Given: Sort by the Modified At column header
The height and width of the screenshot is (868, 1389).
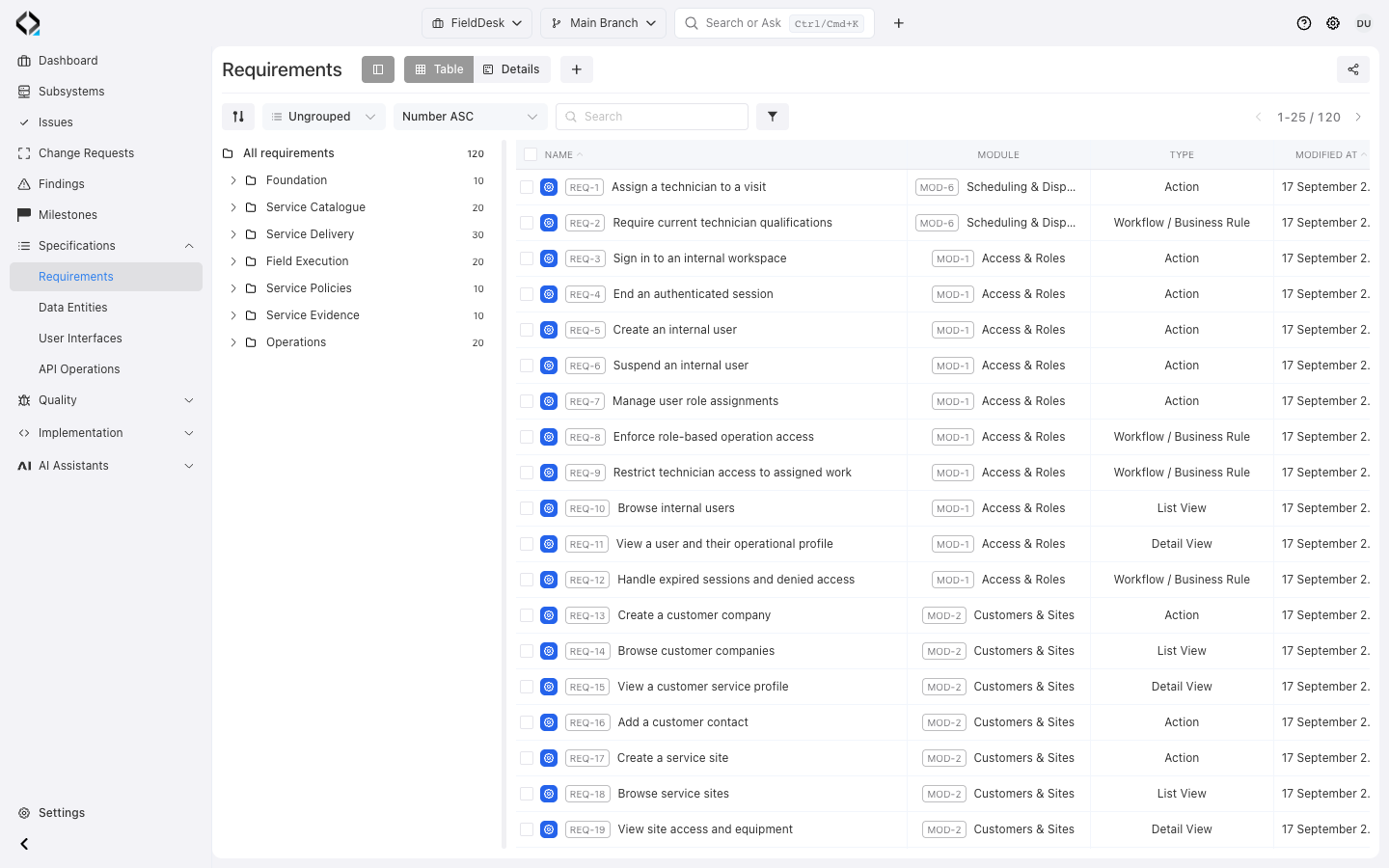Looking at the screenshot, I should [x=1325, y=154].
